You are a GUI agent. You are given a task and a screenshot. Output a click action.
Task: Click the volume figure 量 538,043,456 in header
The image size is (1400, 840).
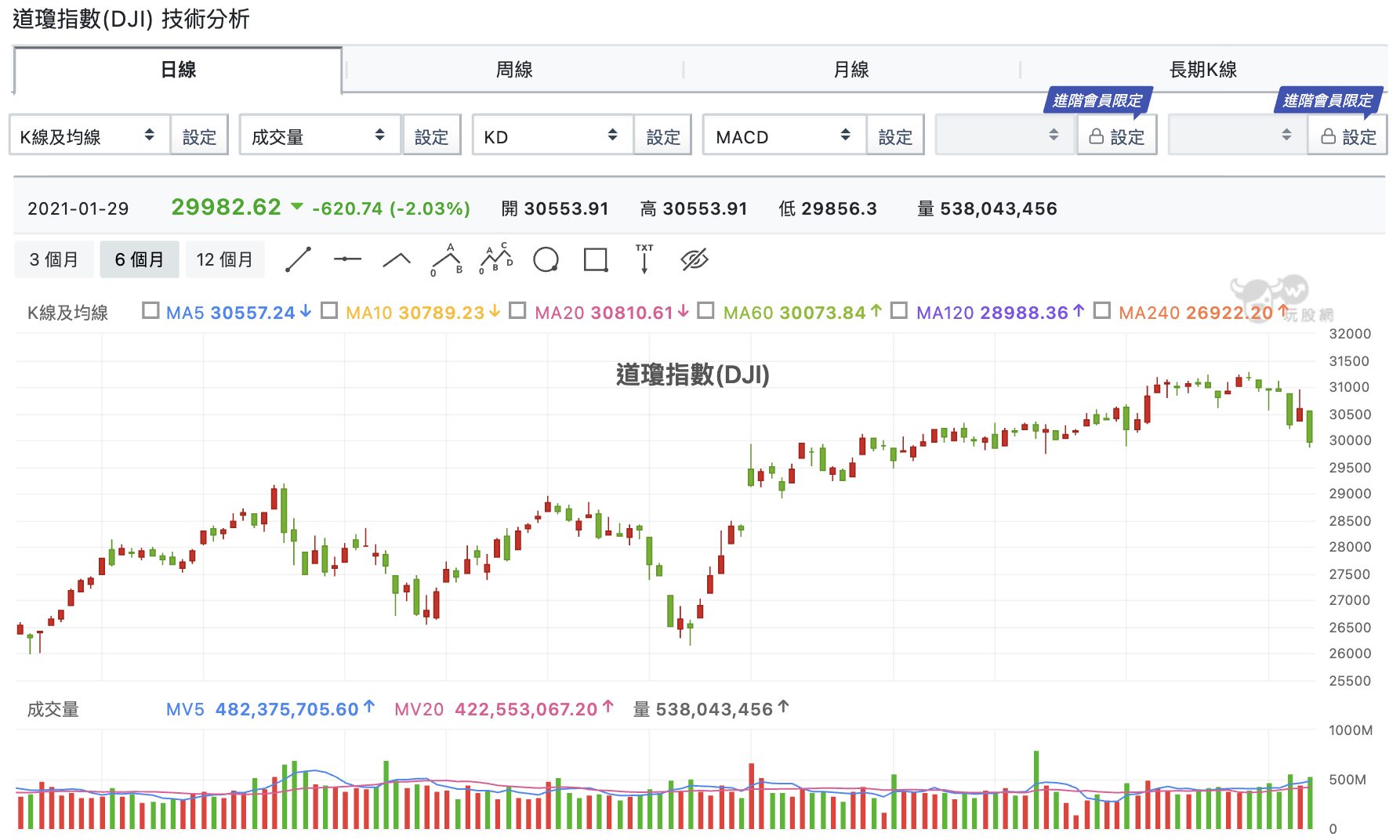(987, 208)
